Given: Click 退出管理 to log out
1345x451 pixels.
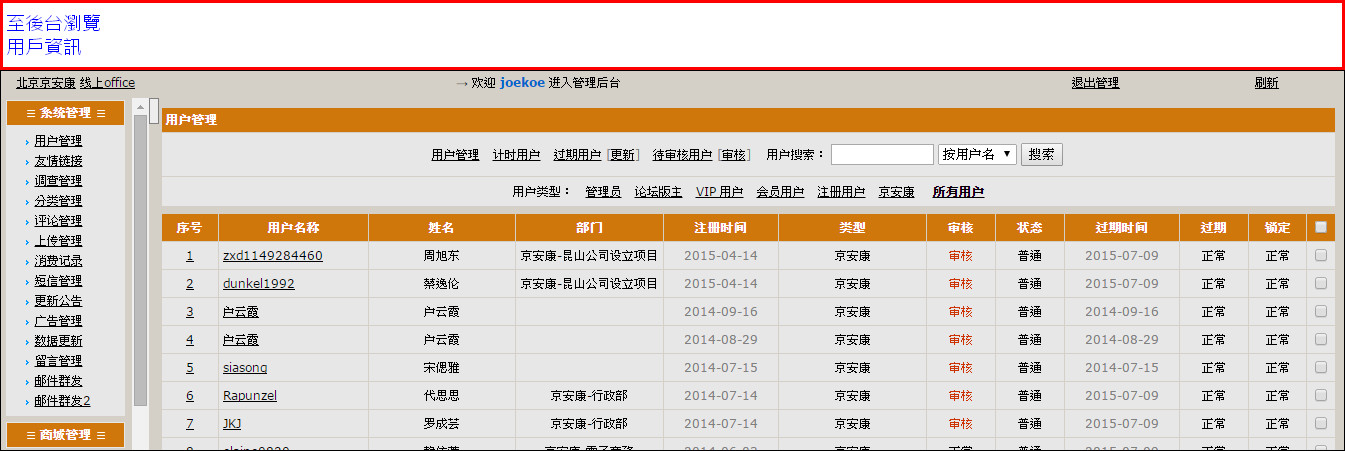Looking at the screenshot, I should click(1095, 83).
